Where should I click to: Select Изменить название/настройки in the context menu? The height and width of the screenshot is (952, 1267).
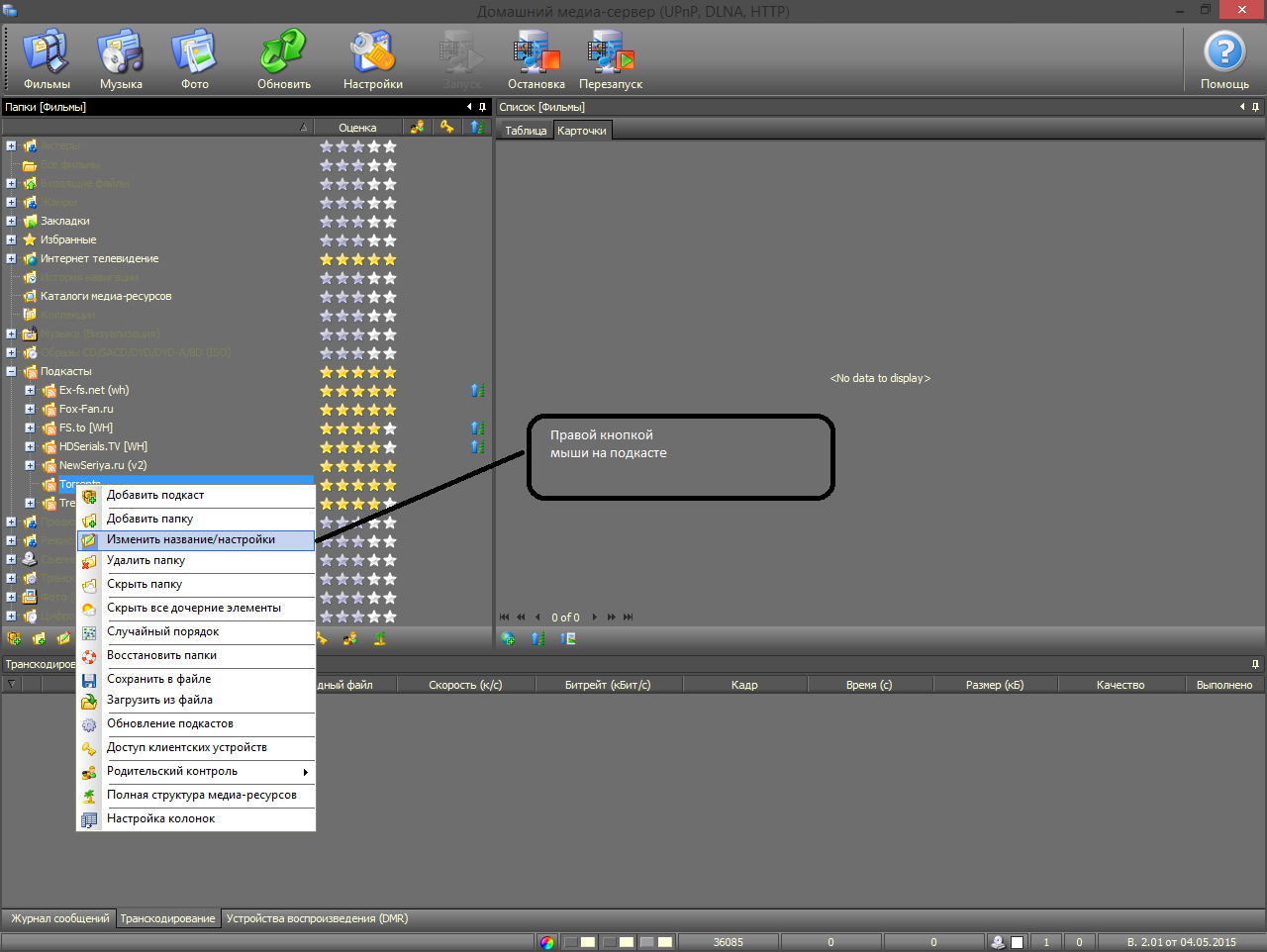pos(191,540)
